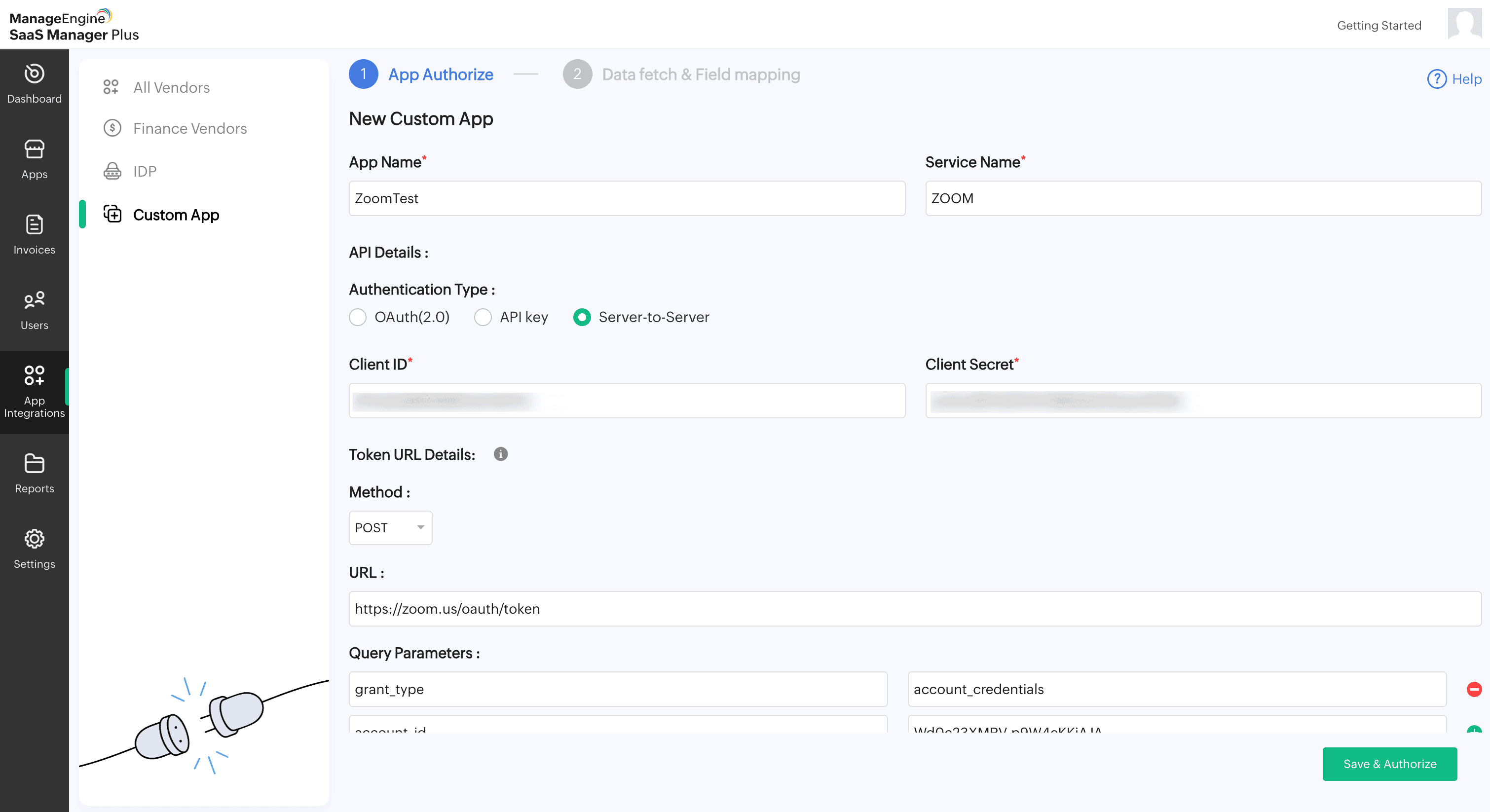
Task: Click the App Name input field
Action: coord(627,198)
